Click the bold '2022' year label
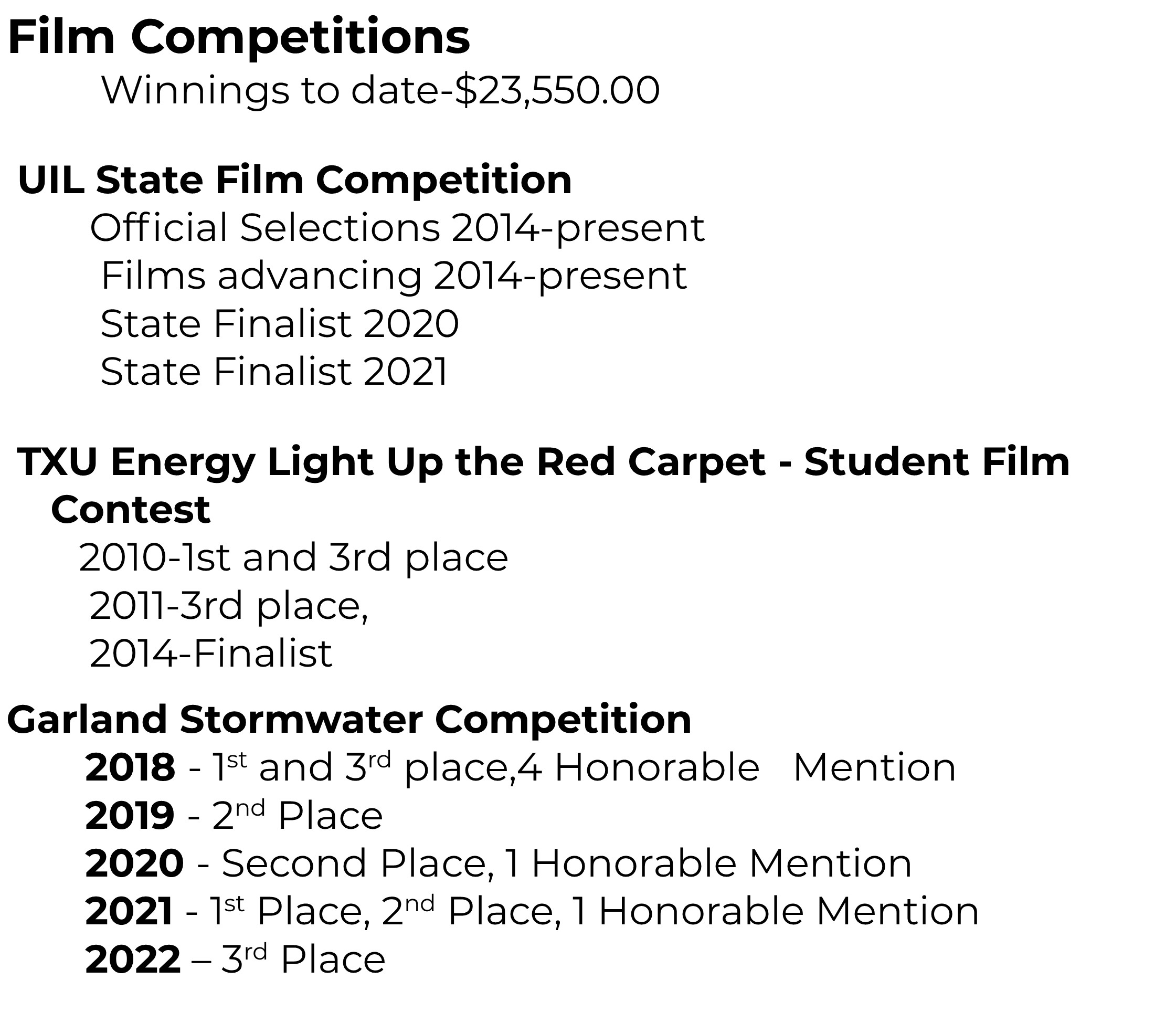 pyautogui.click(x=133, y=961)
